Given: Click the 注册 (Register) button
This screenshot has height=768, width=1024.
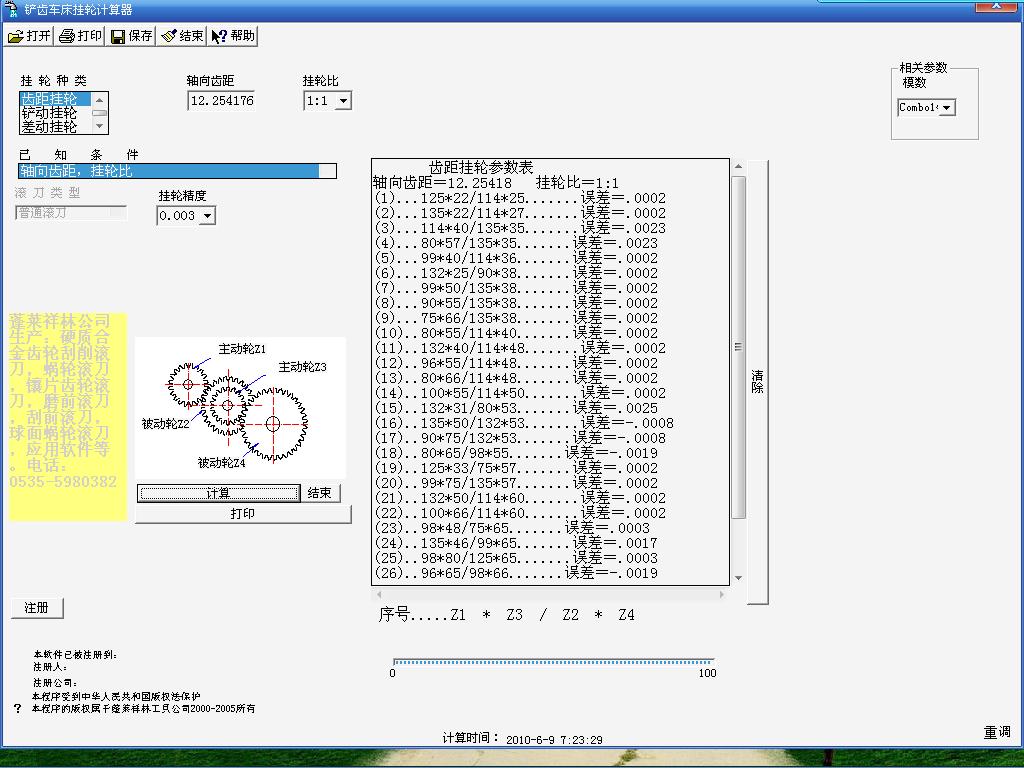Looking at the screenshot, I should pyautogui.click(x=37, y=608).
